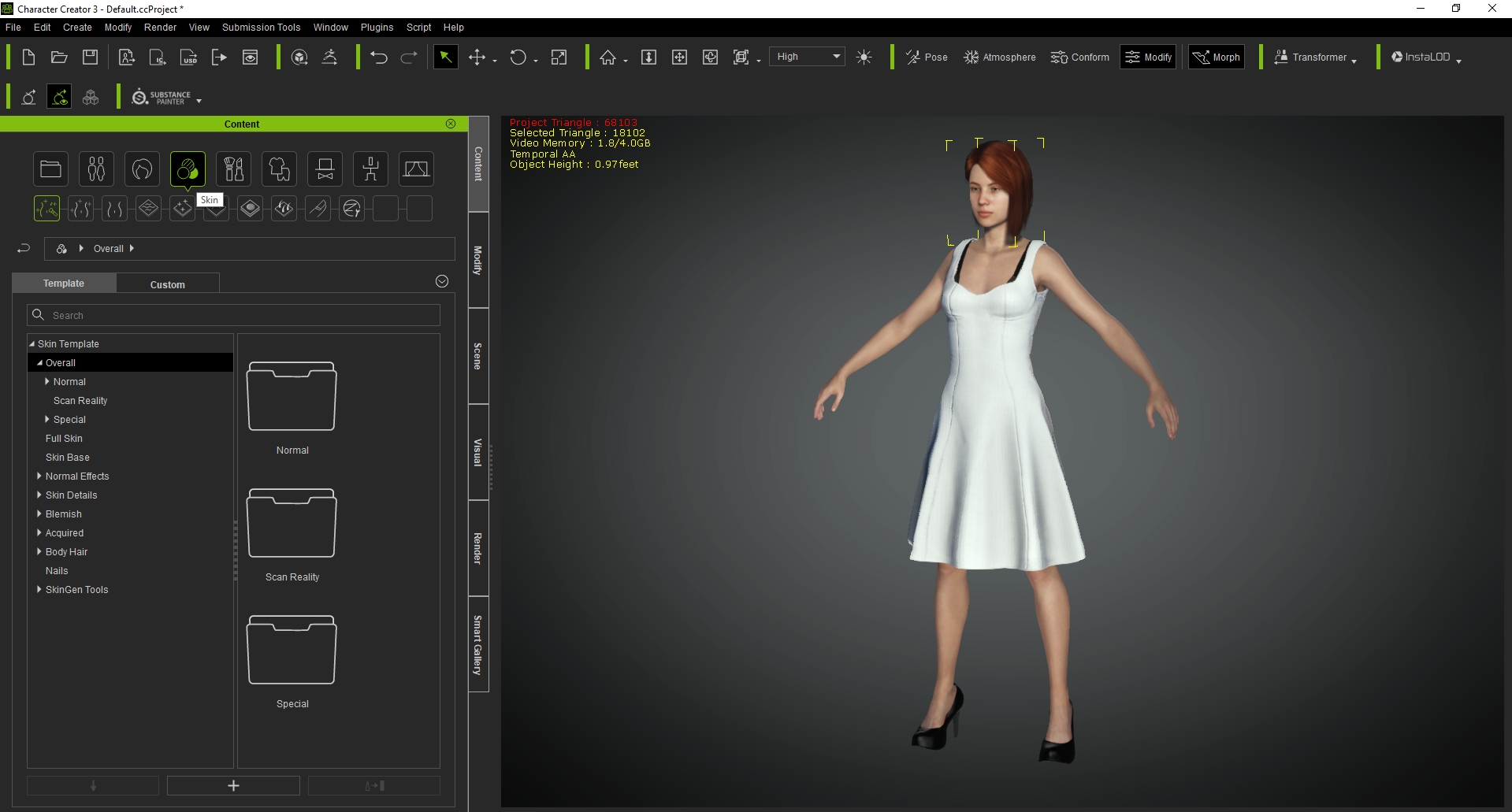Click the Export USD toolbar icon
This screenshot has height=812, width=1512.
click(x=189, y=57)
